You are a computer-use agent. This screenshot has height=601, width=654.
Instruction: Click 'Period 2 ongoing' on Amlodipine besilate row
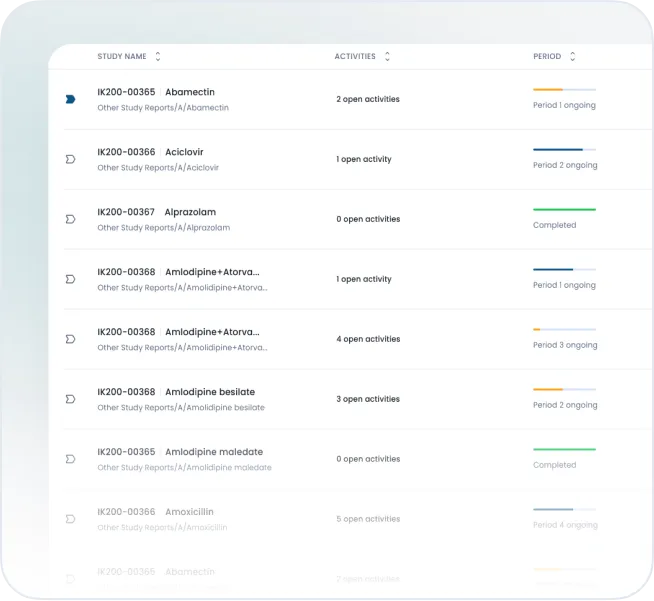pyautogui.click(x=565, y=405)
